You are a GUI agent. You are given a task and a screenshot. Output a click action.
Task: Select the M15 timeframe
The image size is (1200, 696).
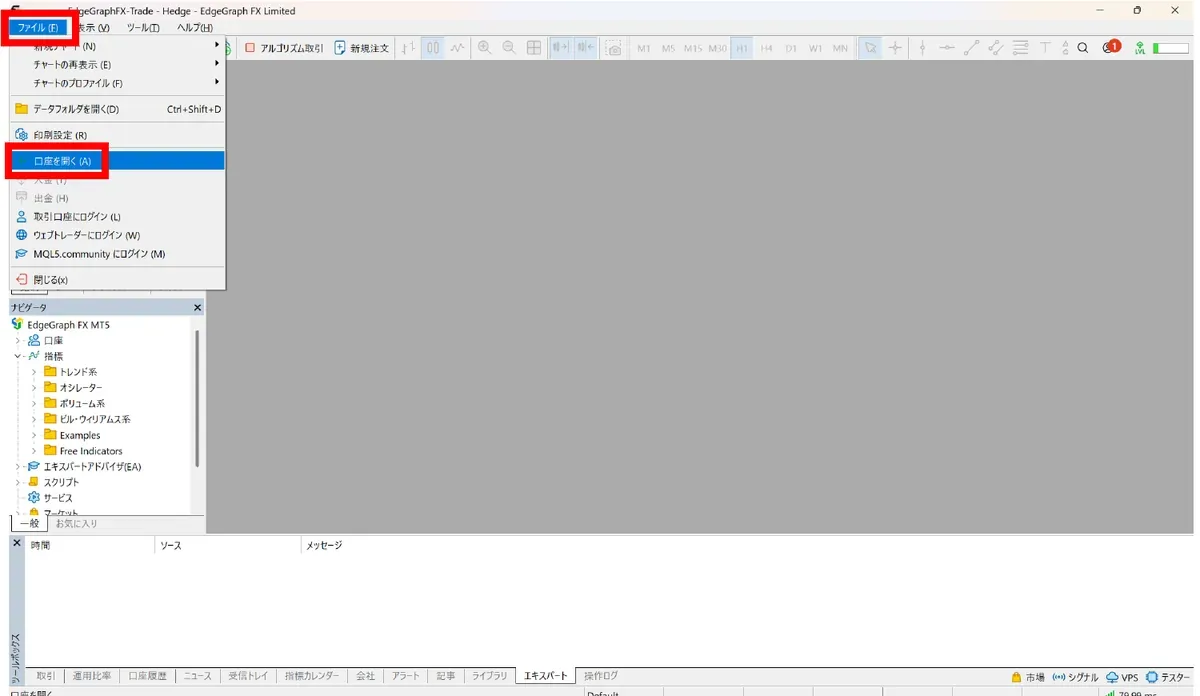693,48
